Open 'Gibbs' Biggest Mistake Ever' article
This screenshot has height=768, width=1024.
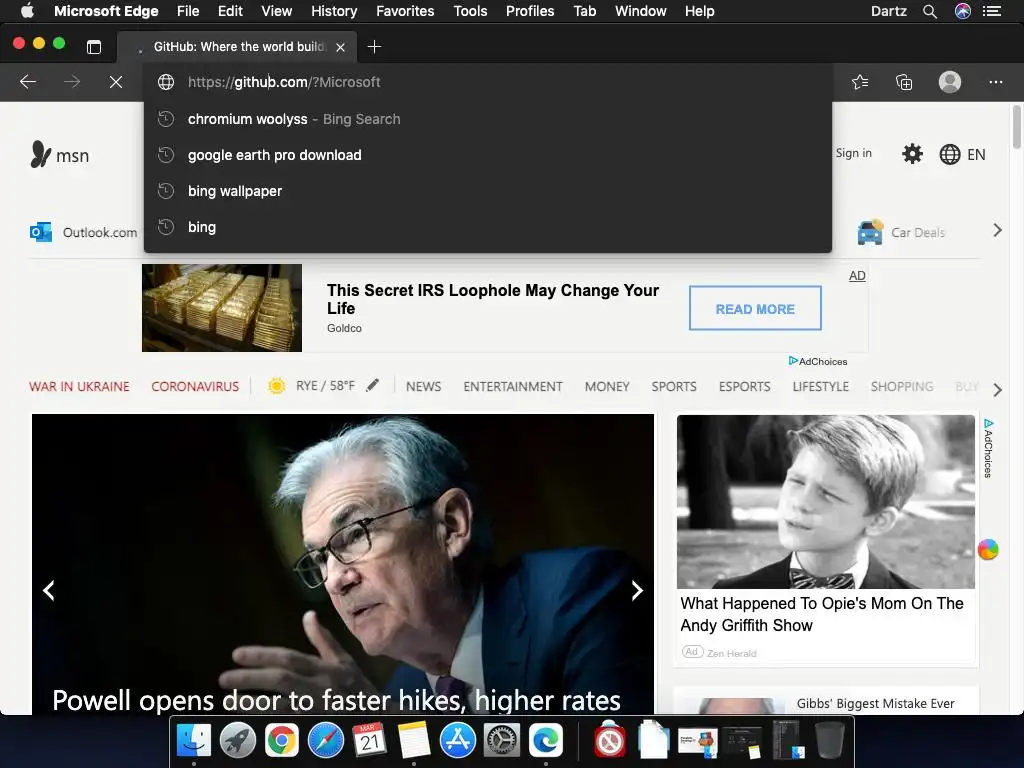[875, 703]
